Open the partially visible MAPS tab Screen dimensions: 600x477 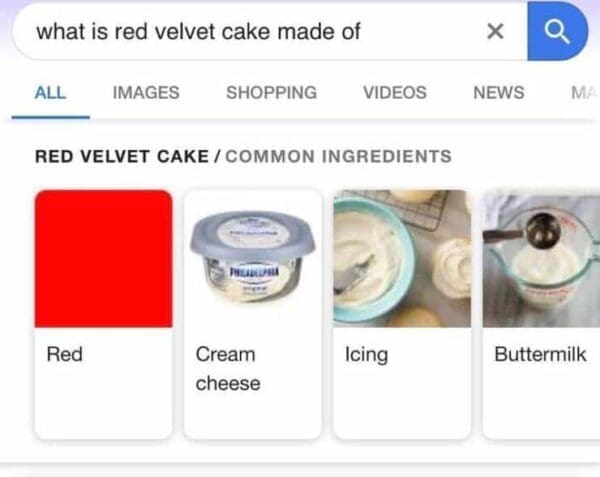(580, 92)
